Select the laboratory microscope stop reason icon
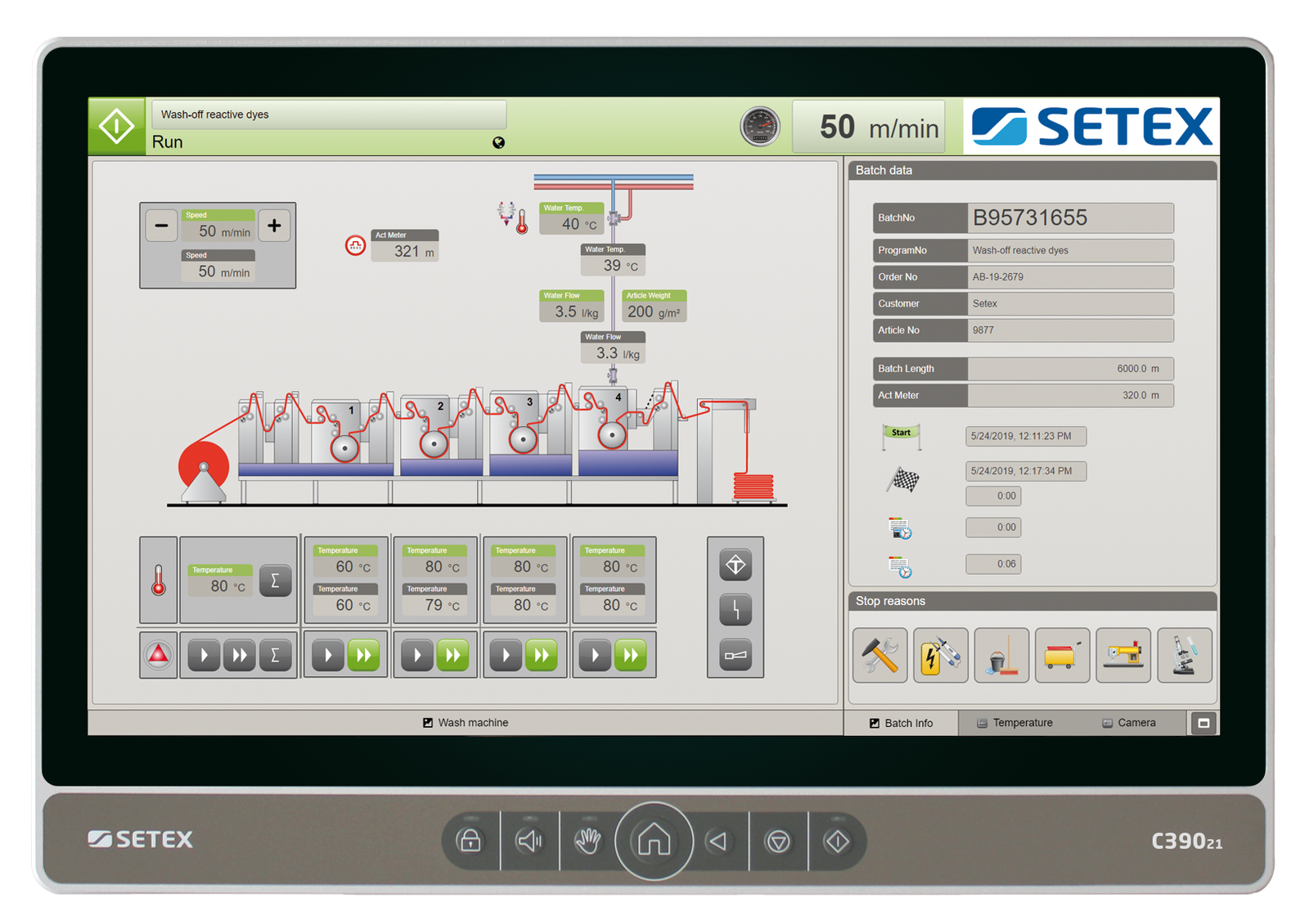This screenshot has height=924, width=1309. 1185,656
